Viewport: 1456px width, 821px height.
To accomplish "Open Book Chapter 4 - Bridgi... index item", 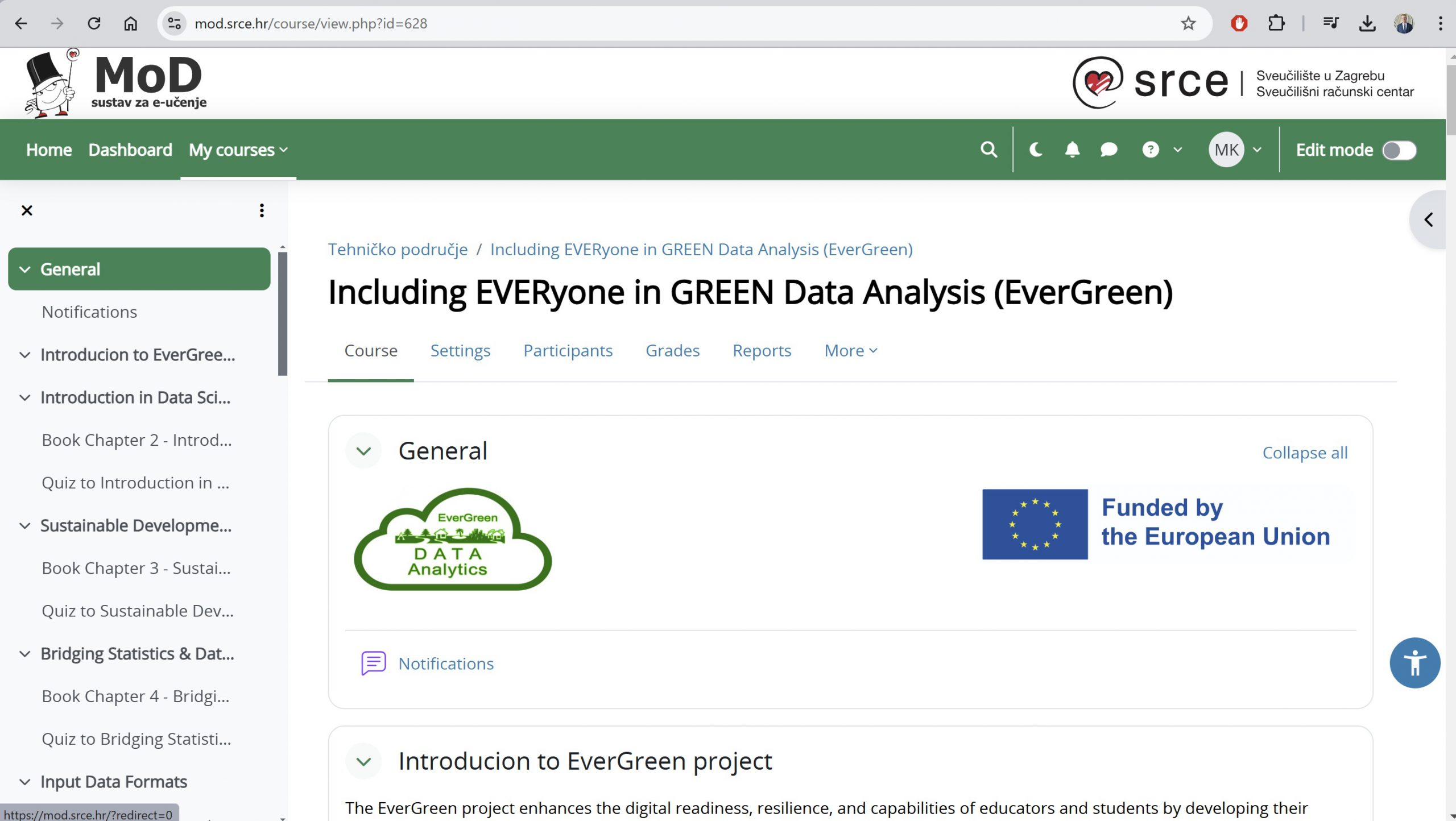I will click(x=136, y=696).
